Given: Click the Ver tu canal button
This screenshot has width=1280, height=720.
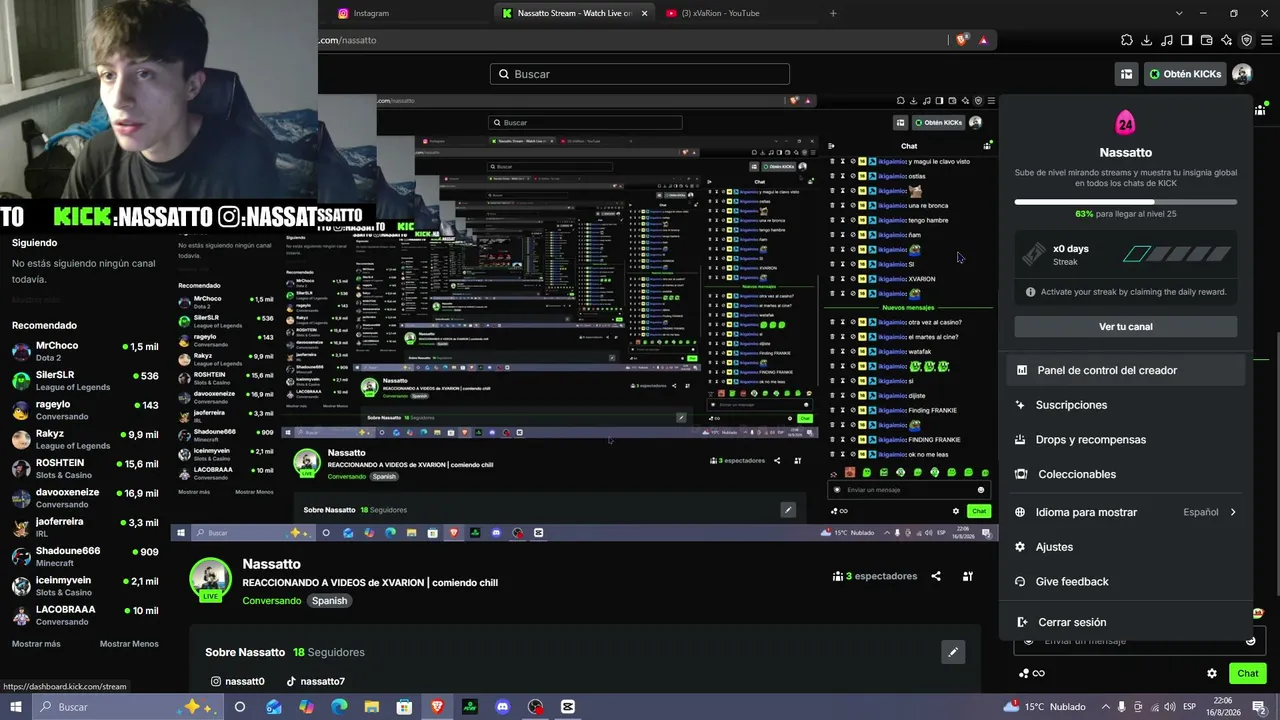Looking at the screenshot, I should click(1126, 327).
